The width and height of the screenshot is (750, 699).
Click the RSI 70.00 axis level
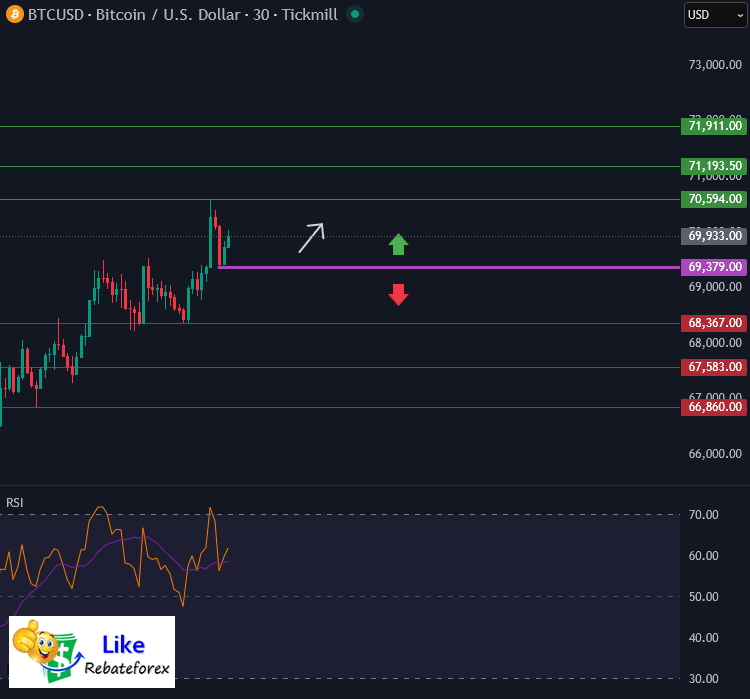click(x=704, y=515)
